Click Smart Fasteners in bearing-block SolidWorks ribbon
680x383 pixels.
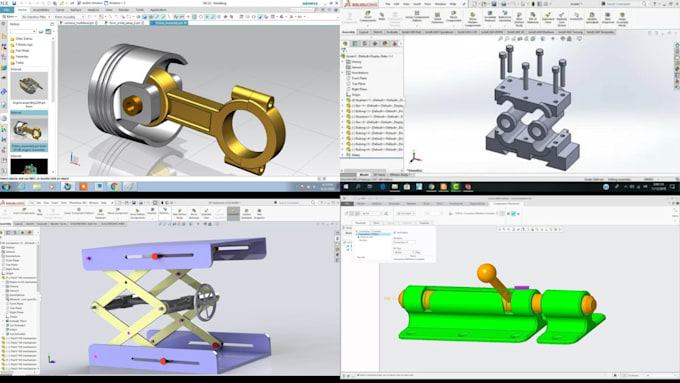tap(437, 18)
